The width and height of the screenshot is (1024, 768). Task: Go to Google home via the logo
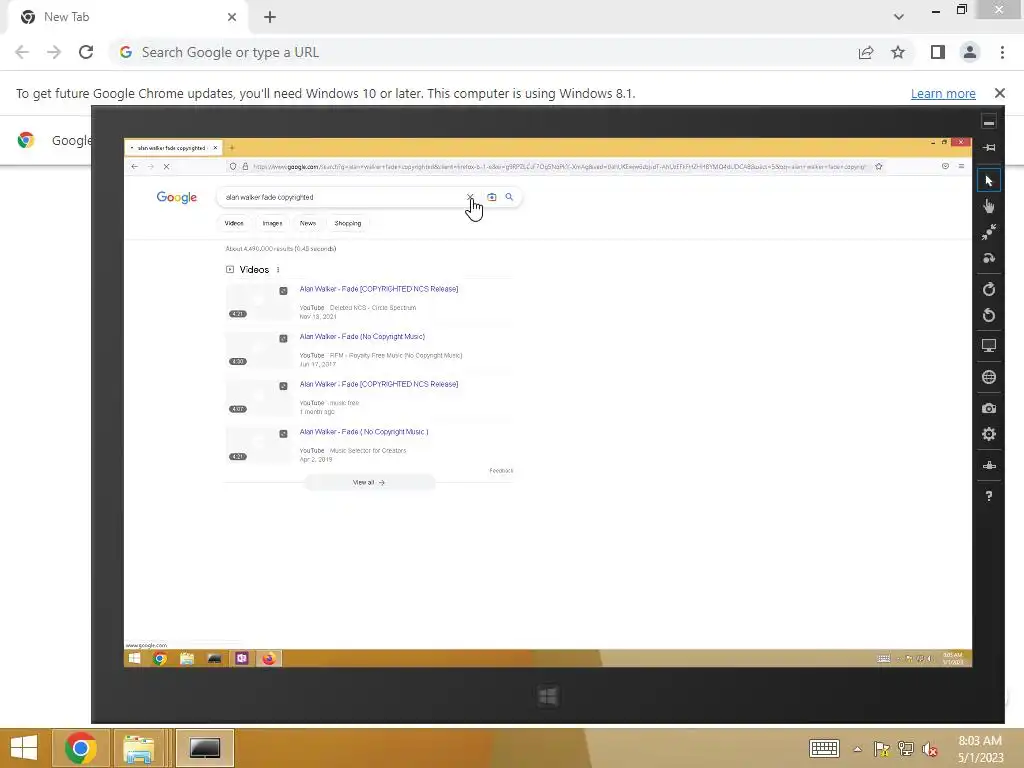click(x=176, y=197)
